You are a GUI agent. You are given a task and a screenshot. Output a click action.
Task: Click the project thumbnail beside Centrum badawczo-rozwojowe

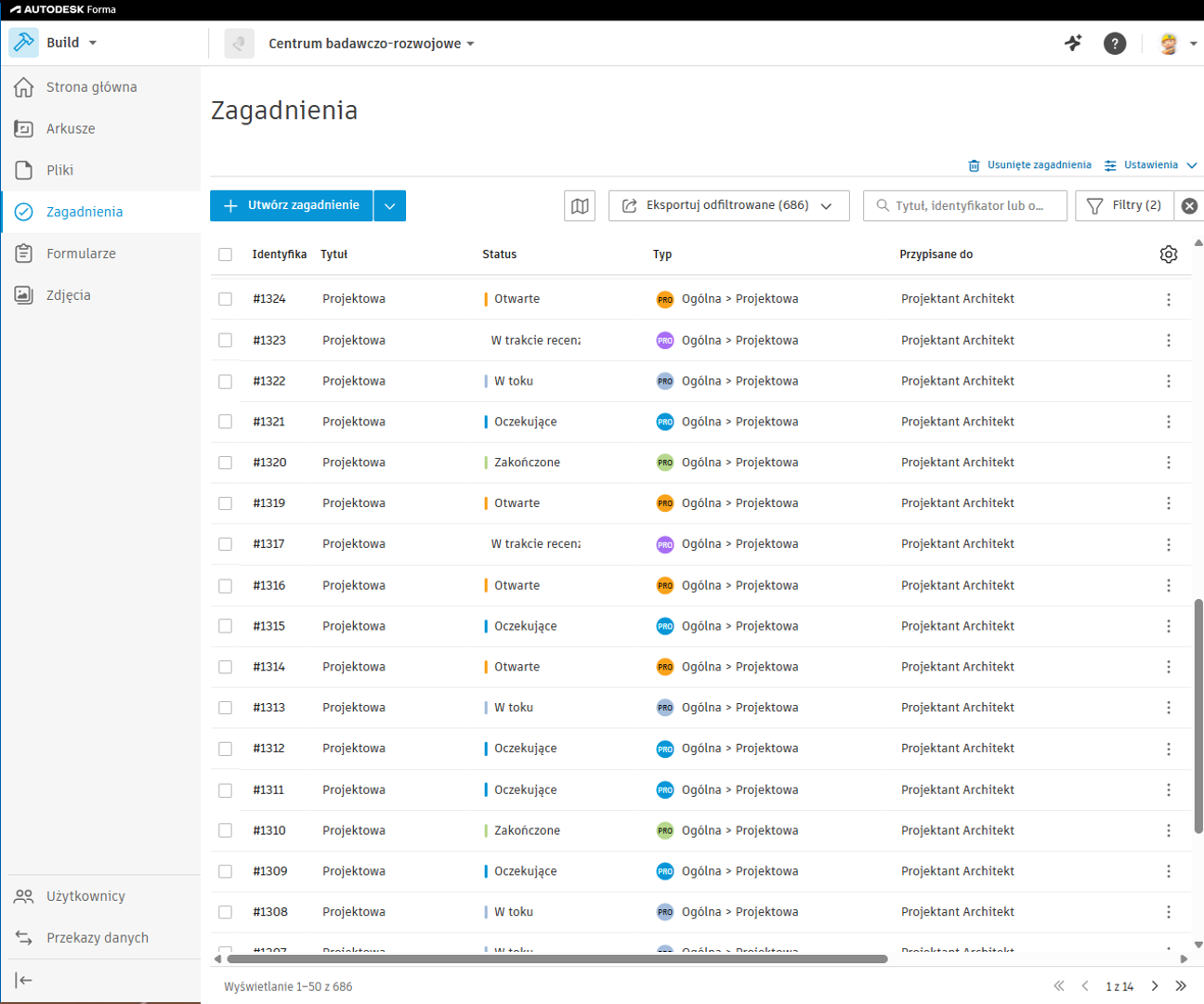(239, 43)
